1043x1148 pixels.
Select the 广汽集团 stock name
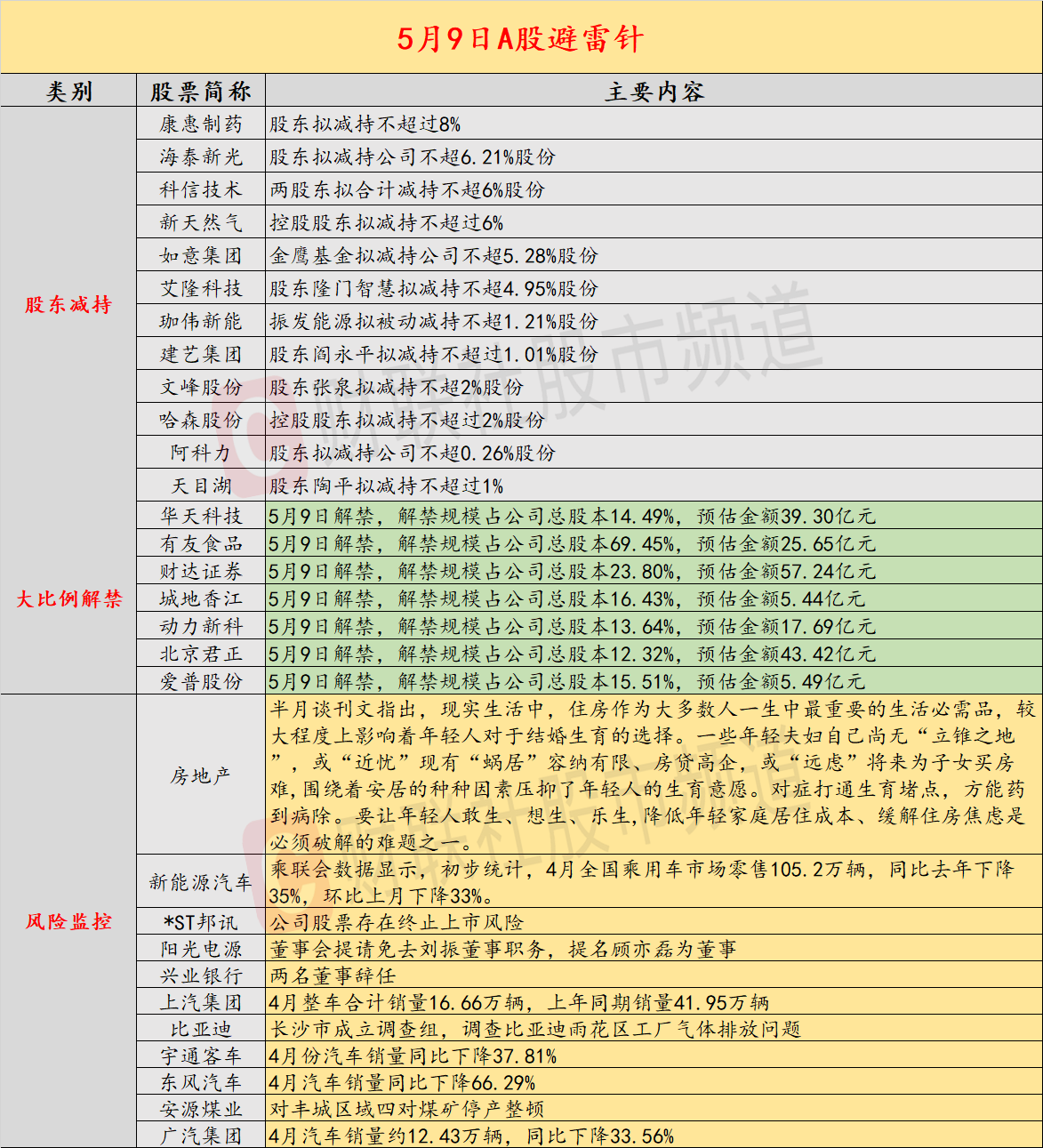(201, 1136)
